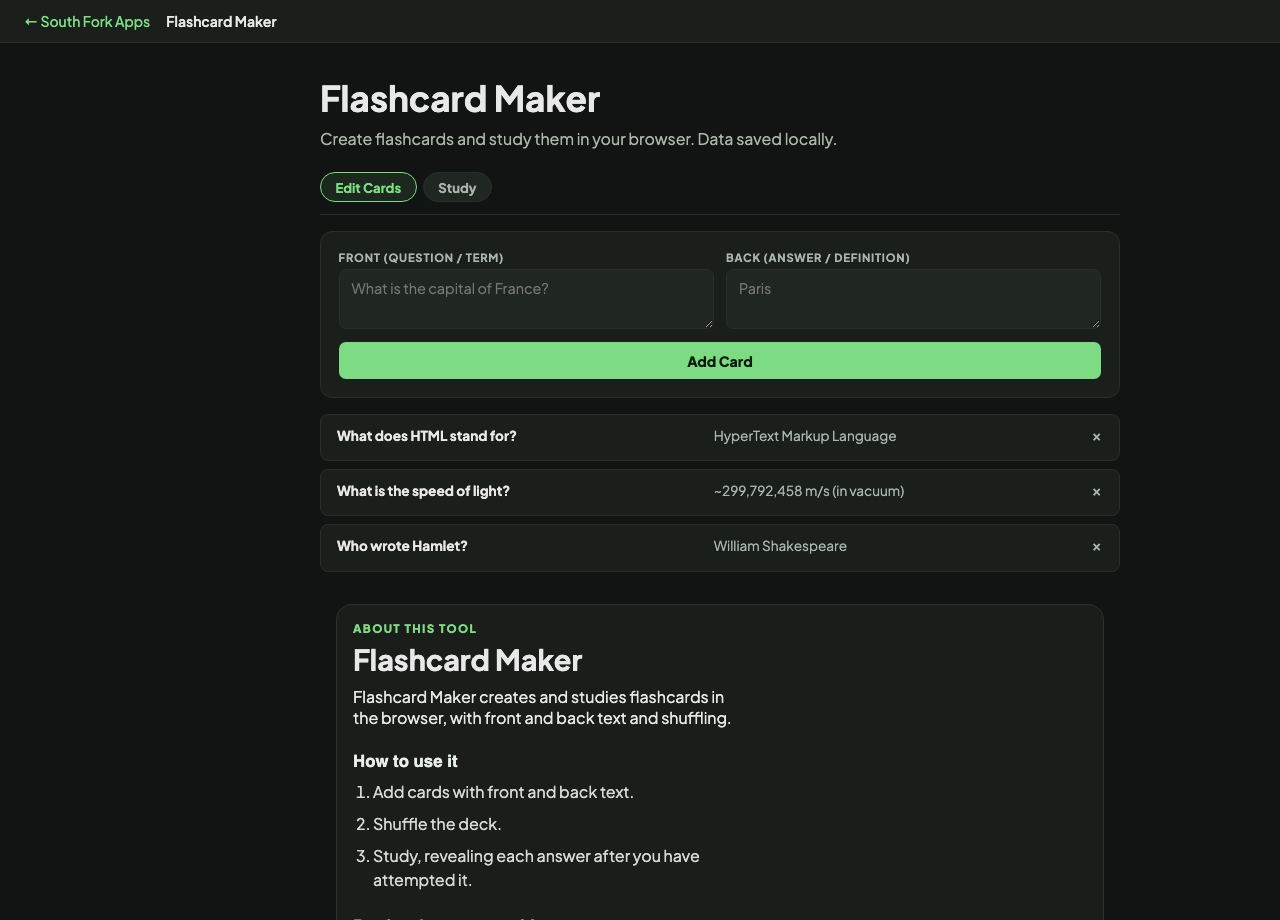1280x920 pixels.
Task: Select the Edit Cards tab
Action: [368, 188]
